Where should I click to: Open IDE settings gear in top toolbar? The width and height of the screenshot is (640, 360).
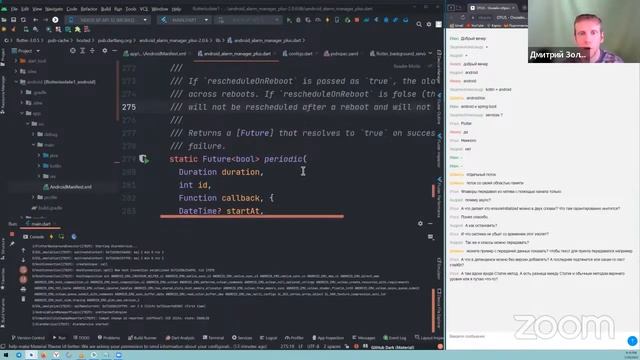(429, 24)
